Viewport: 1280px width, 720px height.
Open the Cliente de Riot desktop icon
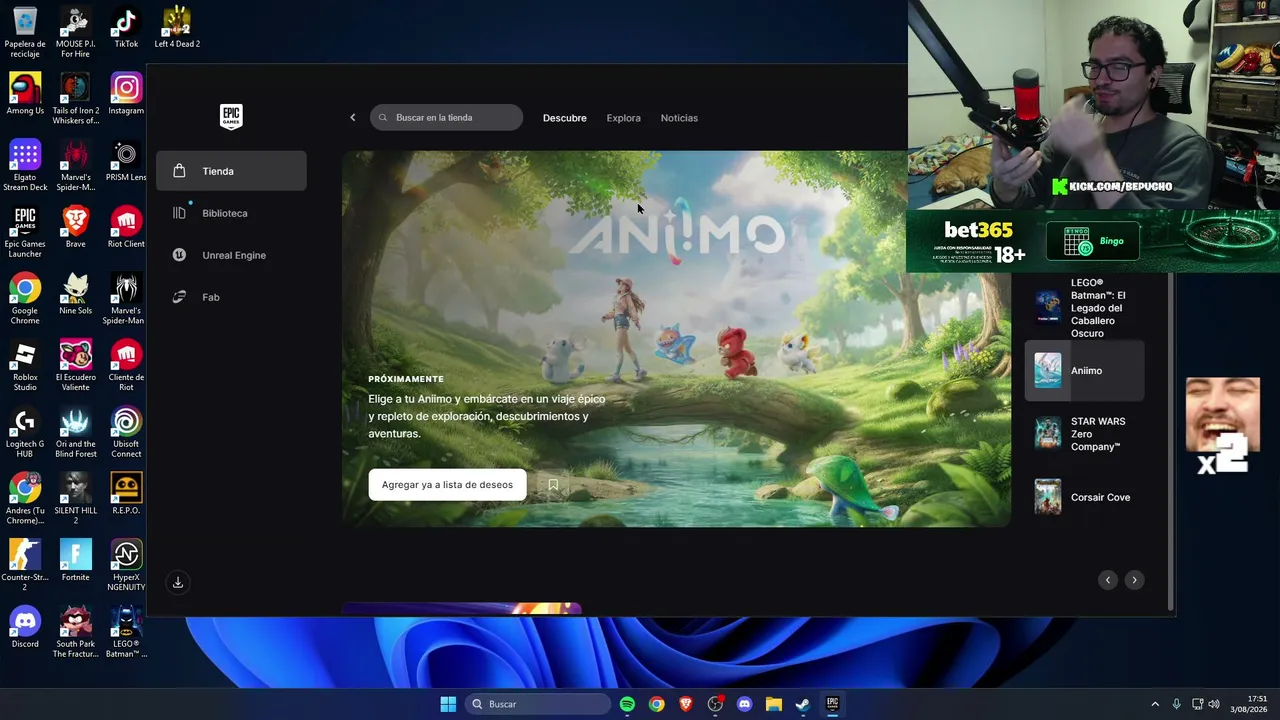126,366
